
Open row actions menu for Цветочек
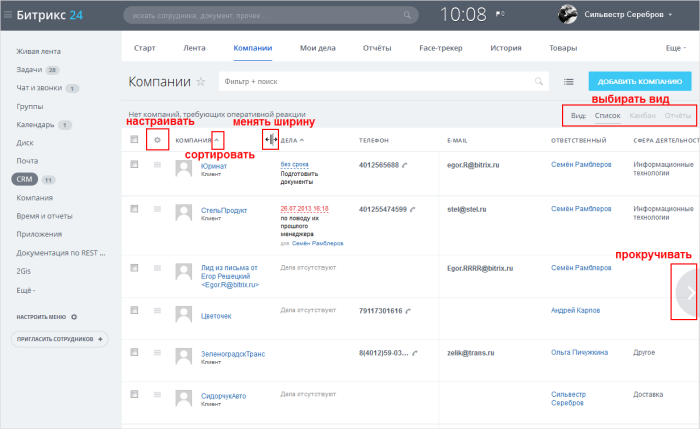click(157, 310)
